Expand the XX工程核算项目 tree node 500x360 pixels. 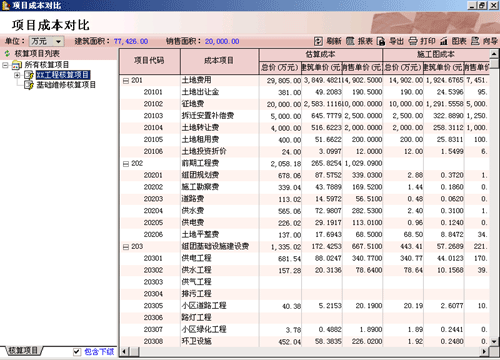pos(17,75)
